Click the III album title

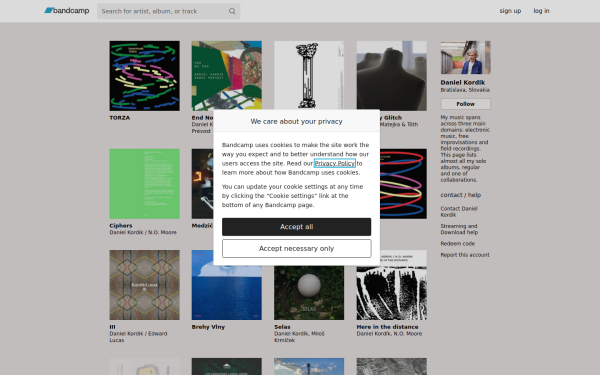pos(112,327)
